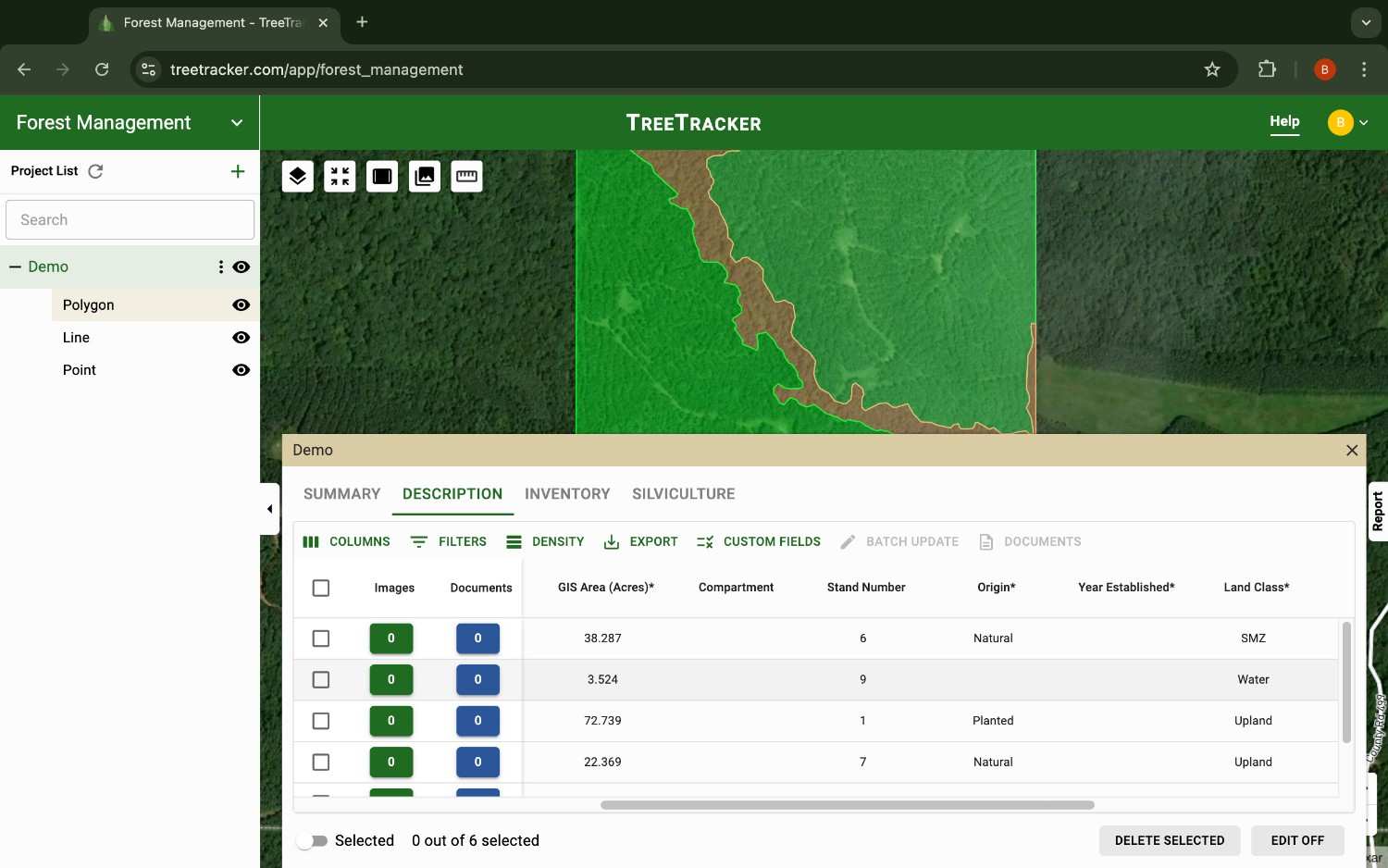
Task: Open the Silviculture tab
Action: click(x=683, y=493)
